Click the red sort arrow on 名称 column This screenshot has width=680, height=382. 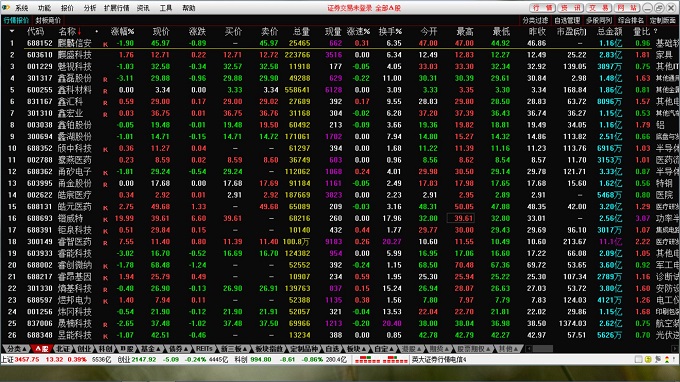click(79, 32)
